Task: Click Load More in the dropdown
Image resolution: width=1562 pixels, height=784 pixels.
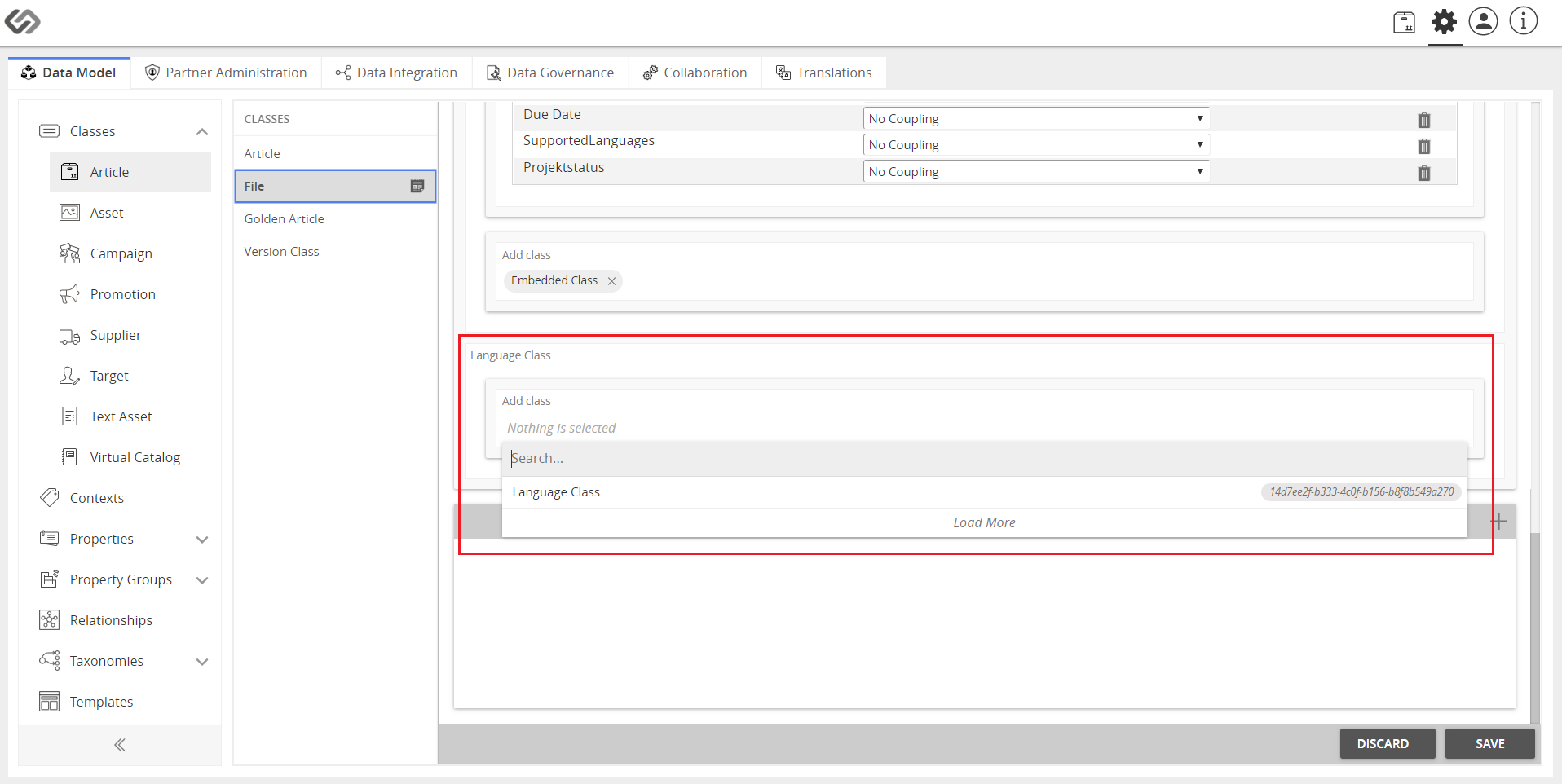Action: click(985, 522)
